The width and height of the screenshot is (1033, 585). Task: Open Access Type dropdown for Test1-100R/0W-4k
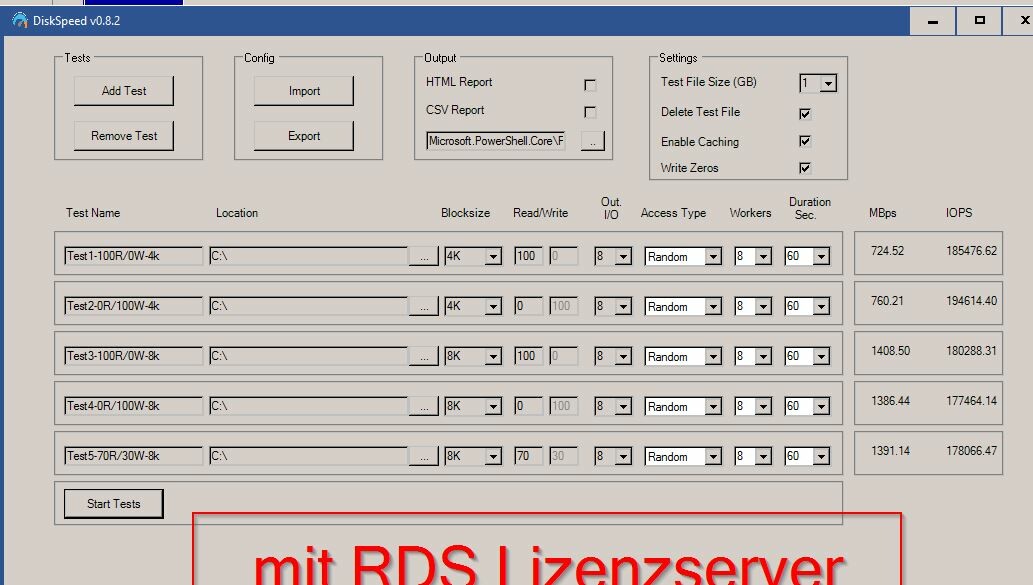tap(713, 256)
